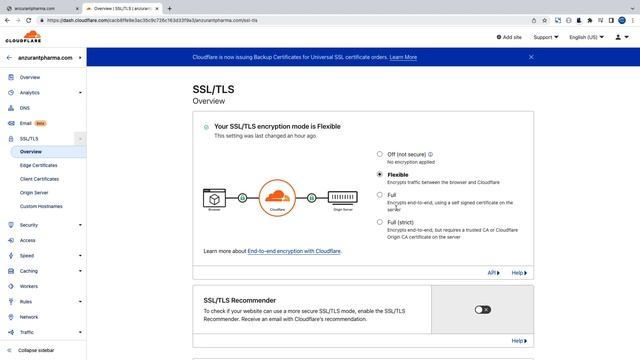
Task: Open the Chrome profile avatar
Action: click(622, 20)
